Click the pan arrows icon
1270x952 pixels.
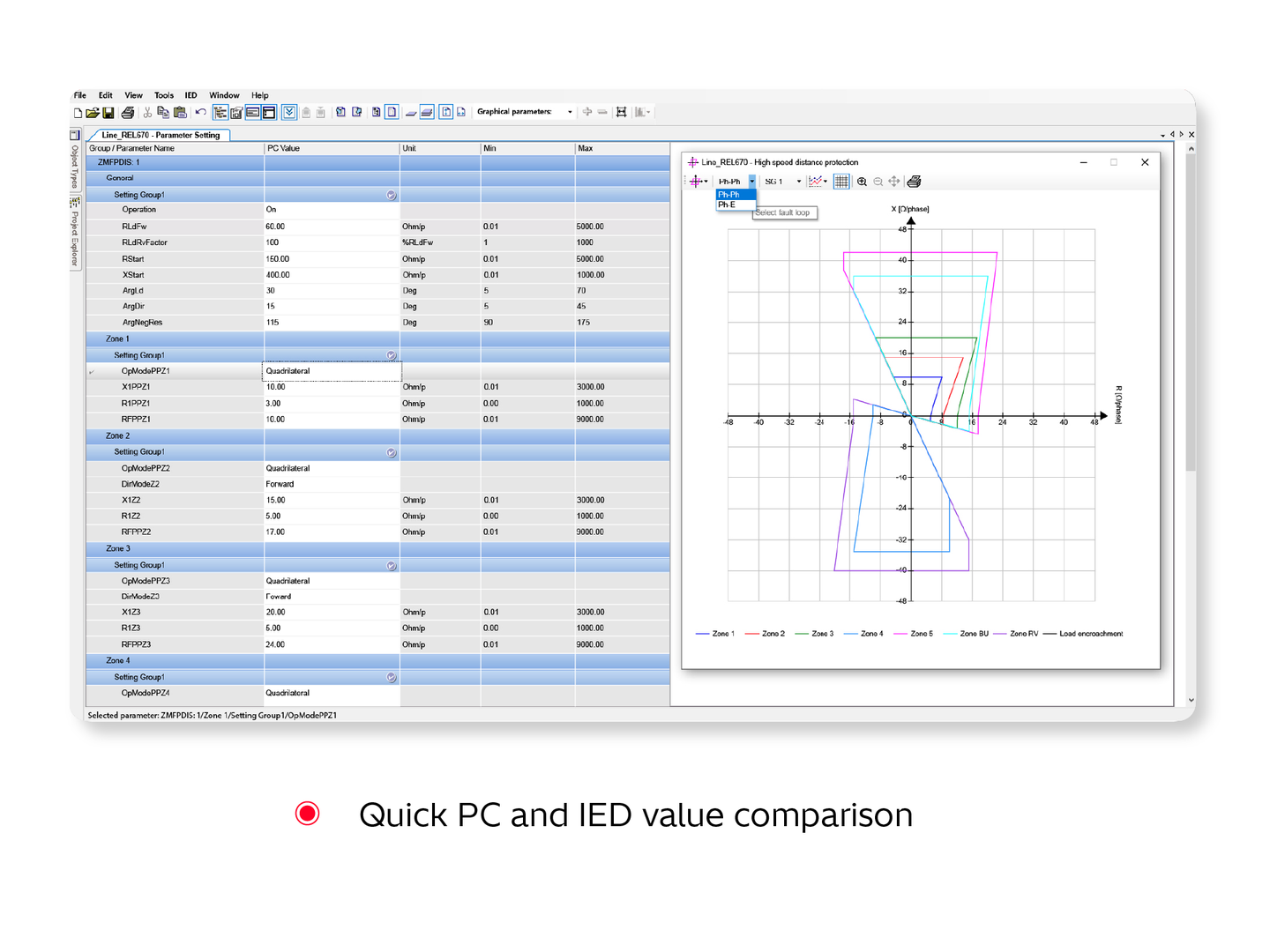(894, 182)
